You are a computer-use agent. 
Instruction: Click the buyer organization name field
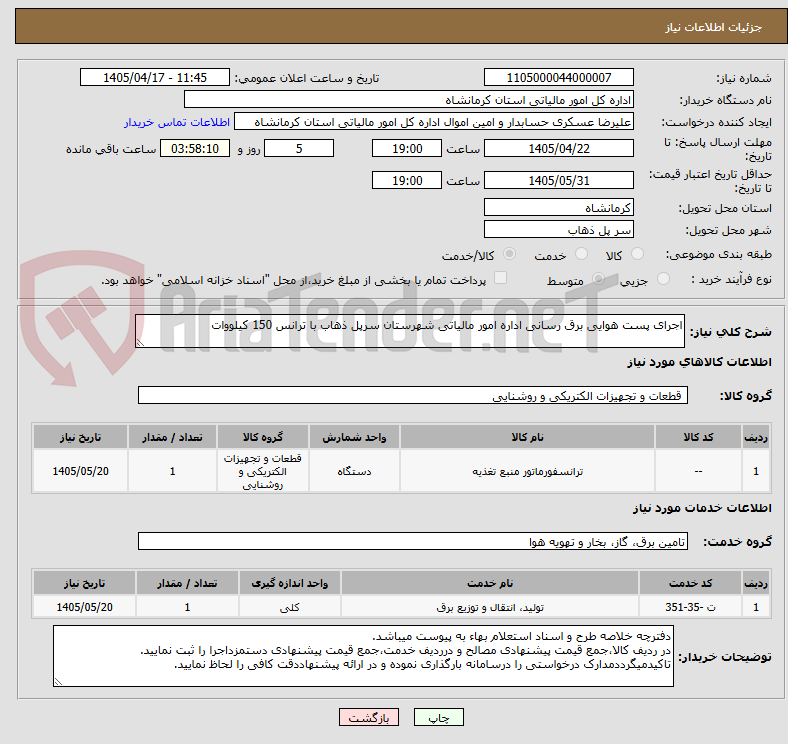pyautogui.click(x=409, y=100)
